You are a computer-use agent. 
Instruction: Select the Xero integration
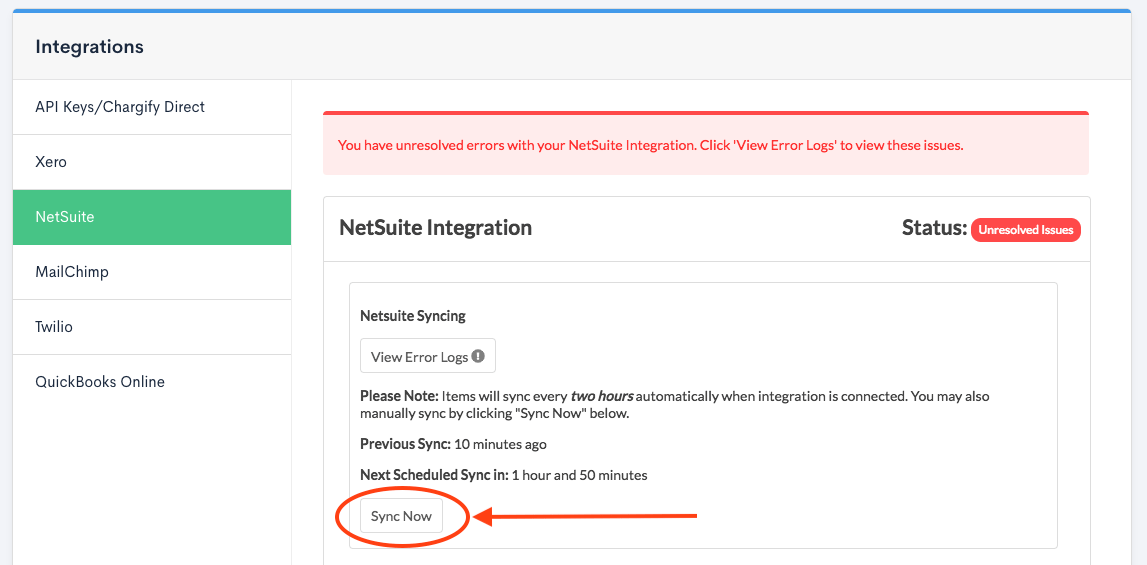click(x=152, y=162)
